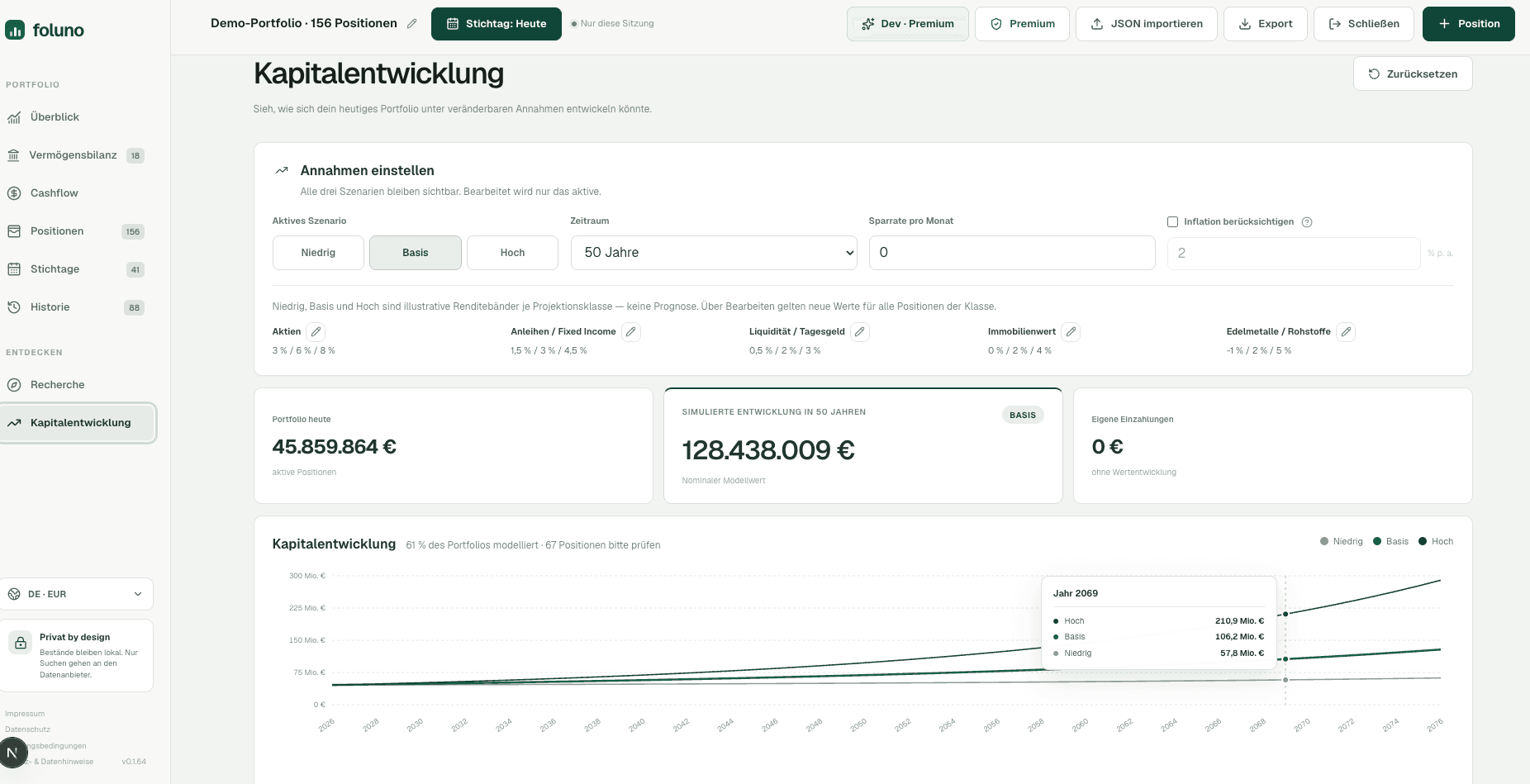Open Recherche in Entdecken
This screenshot has height=784, width=1530.
(78, 385)
